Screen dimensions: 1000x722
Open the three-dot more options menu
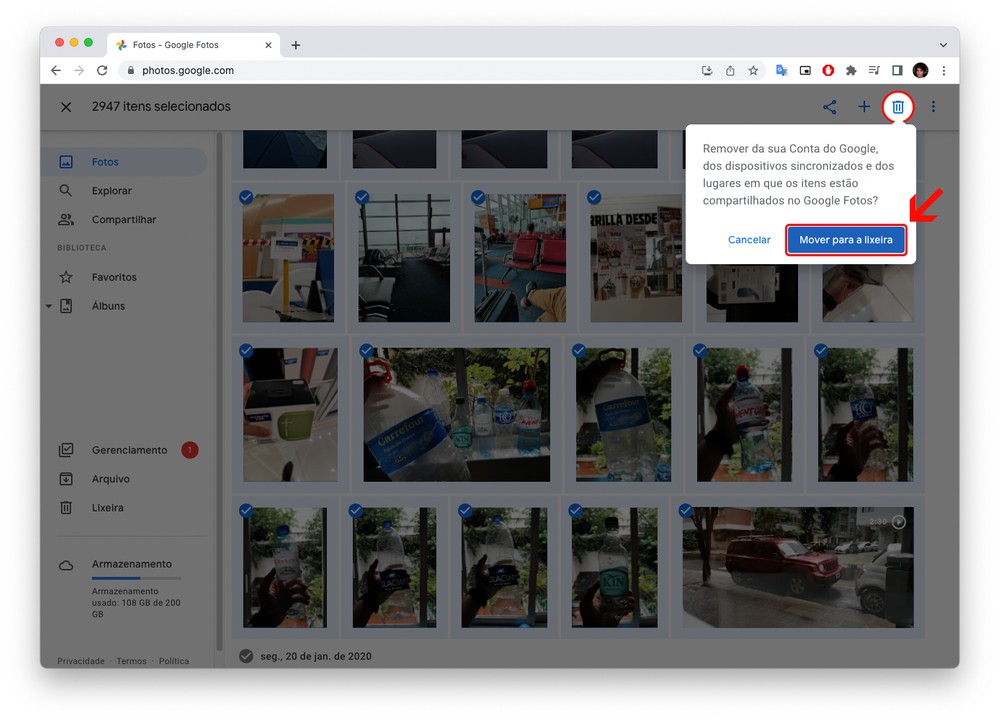(x=933, y=107)
